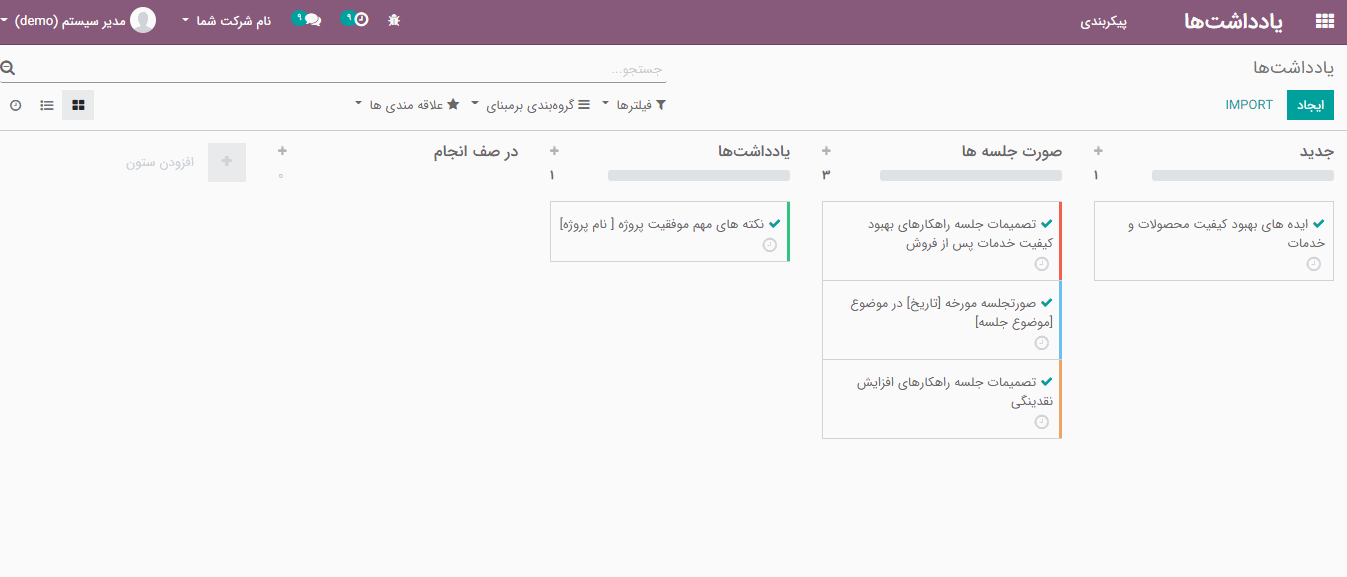Click plus icon in یادداشت‌ها column

554,151
